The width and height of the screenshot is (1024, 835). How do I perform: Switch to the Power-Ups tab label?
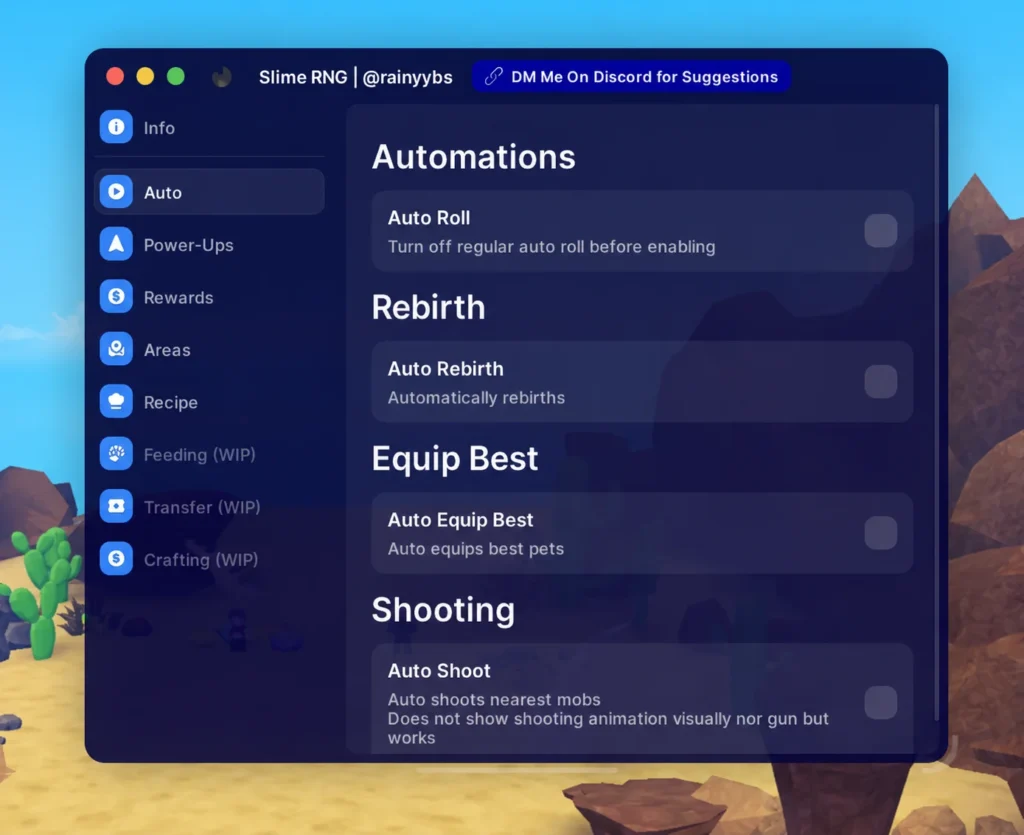coord(189,245)
